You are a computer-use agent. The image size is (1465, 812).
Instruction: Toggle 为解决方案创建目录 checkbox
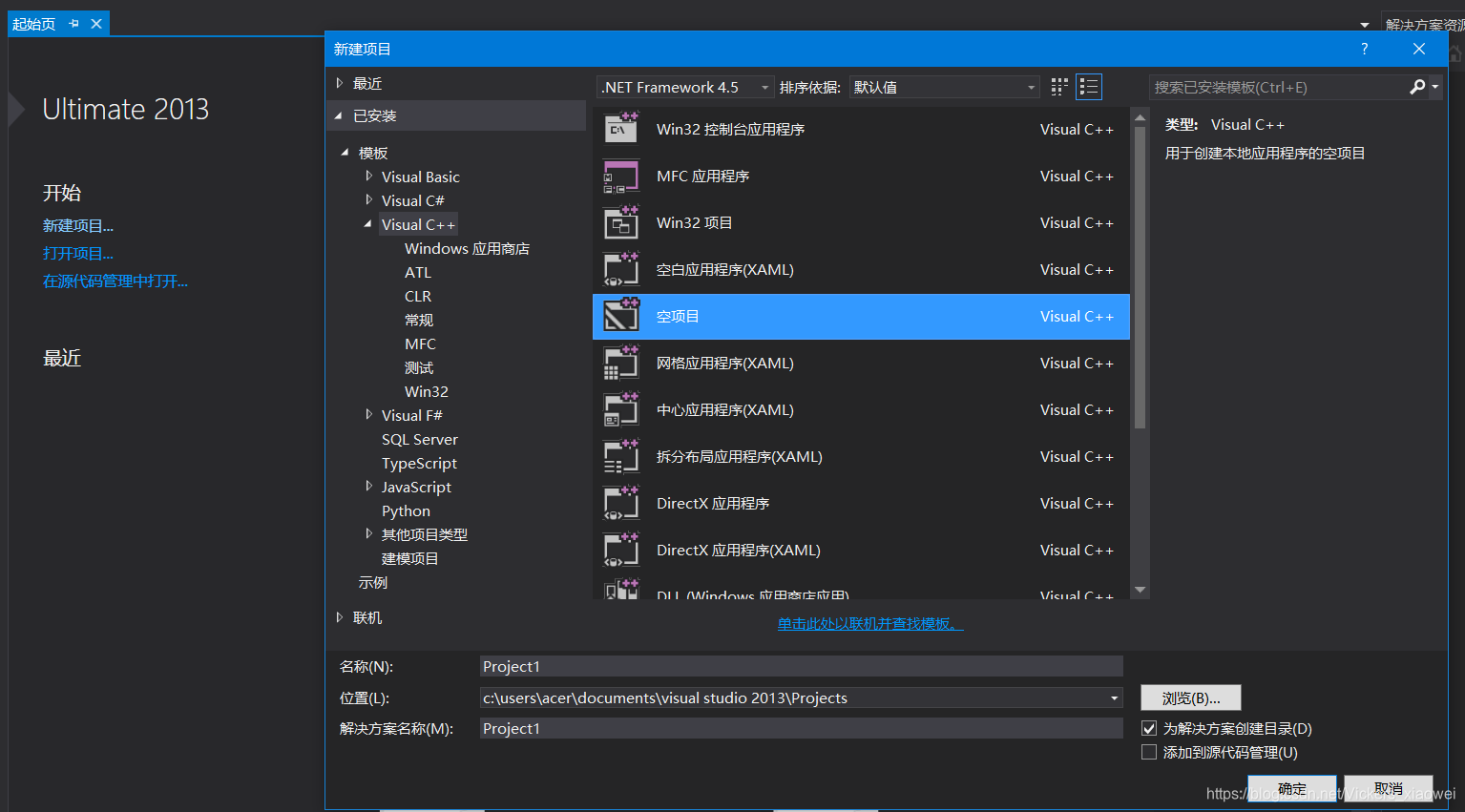pos(1149,728)
